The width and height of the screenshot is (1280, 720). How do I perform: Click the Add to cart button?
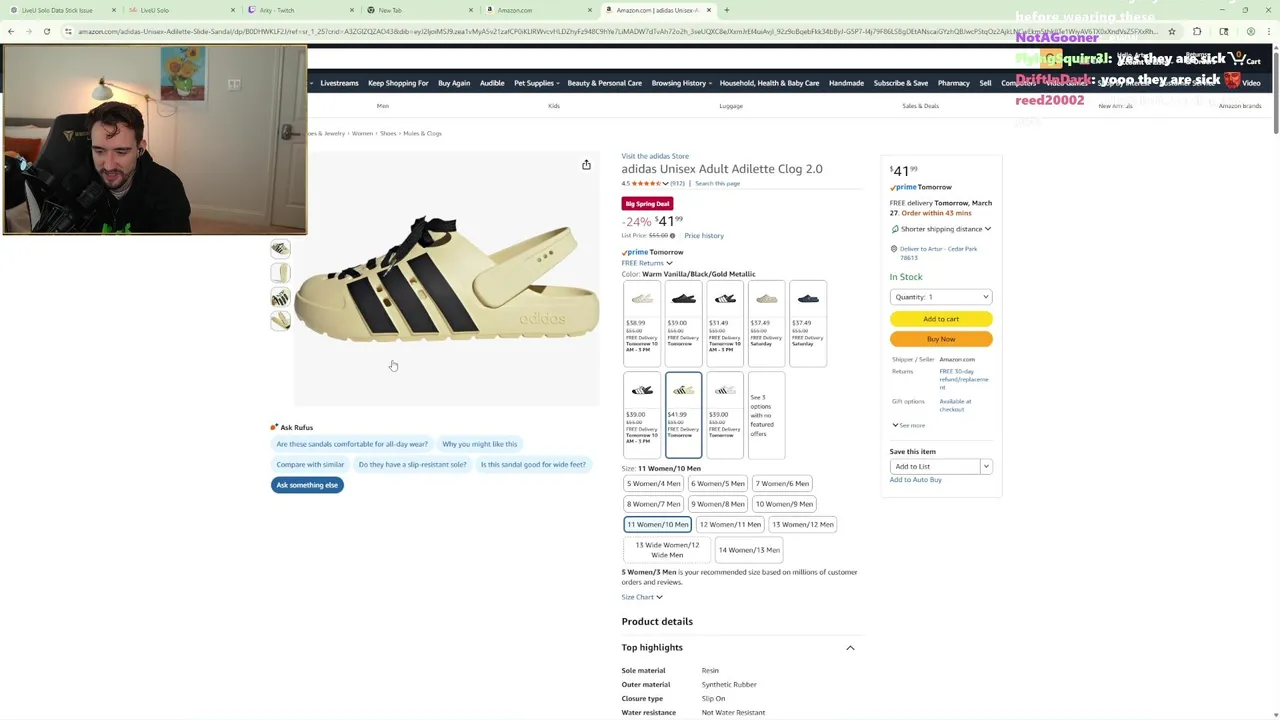[941, 319]
